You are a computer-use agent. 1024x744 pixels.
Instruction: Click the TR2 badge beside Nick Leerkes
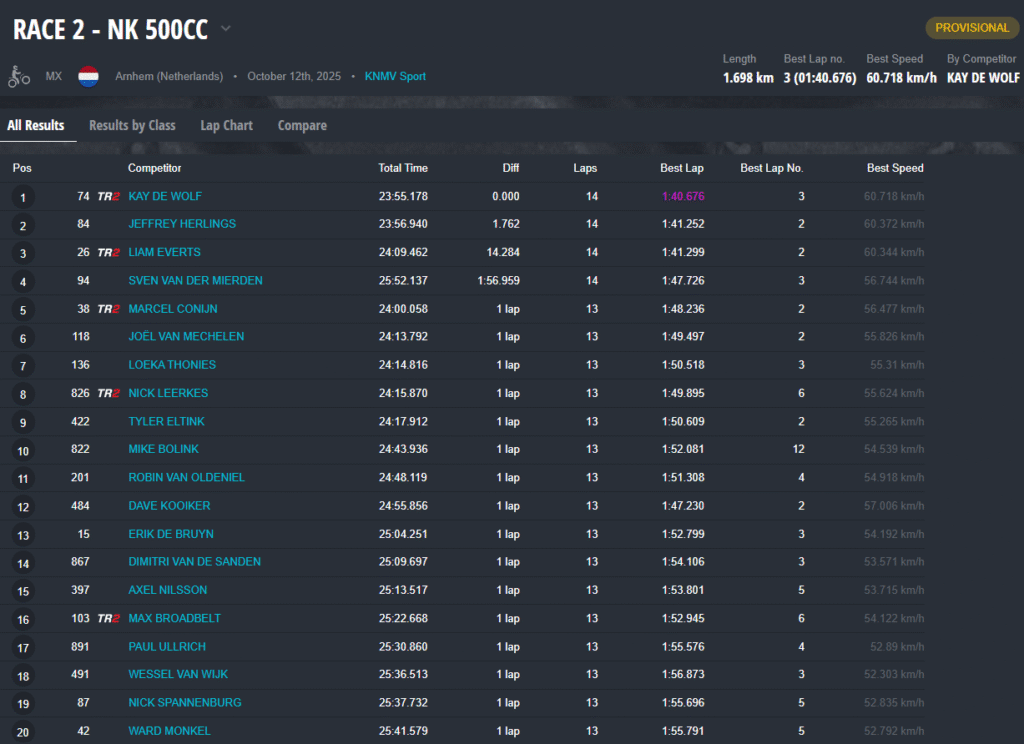click(109, 393)
